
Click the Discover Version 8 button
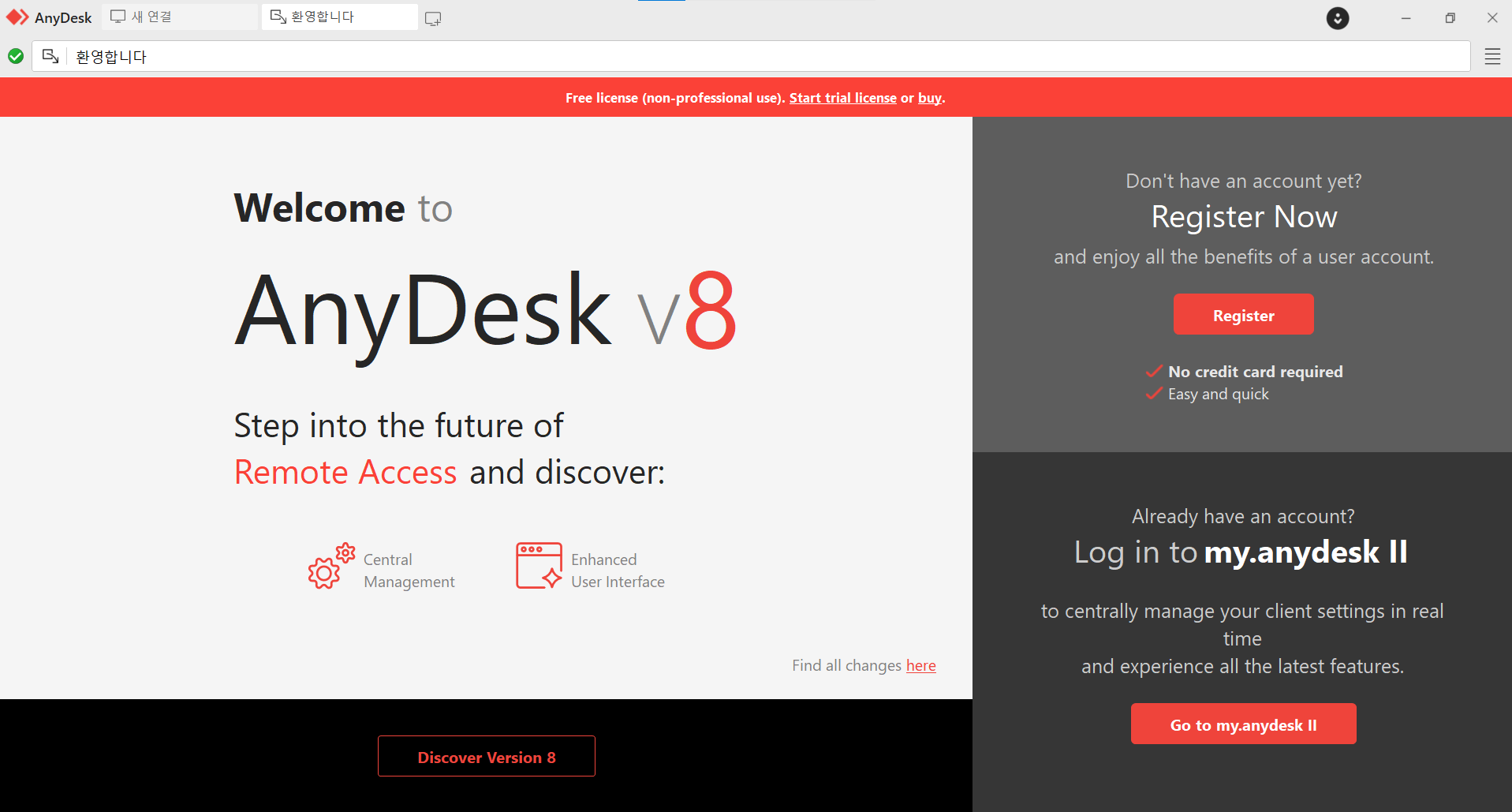(x=487, y=756)
